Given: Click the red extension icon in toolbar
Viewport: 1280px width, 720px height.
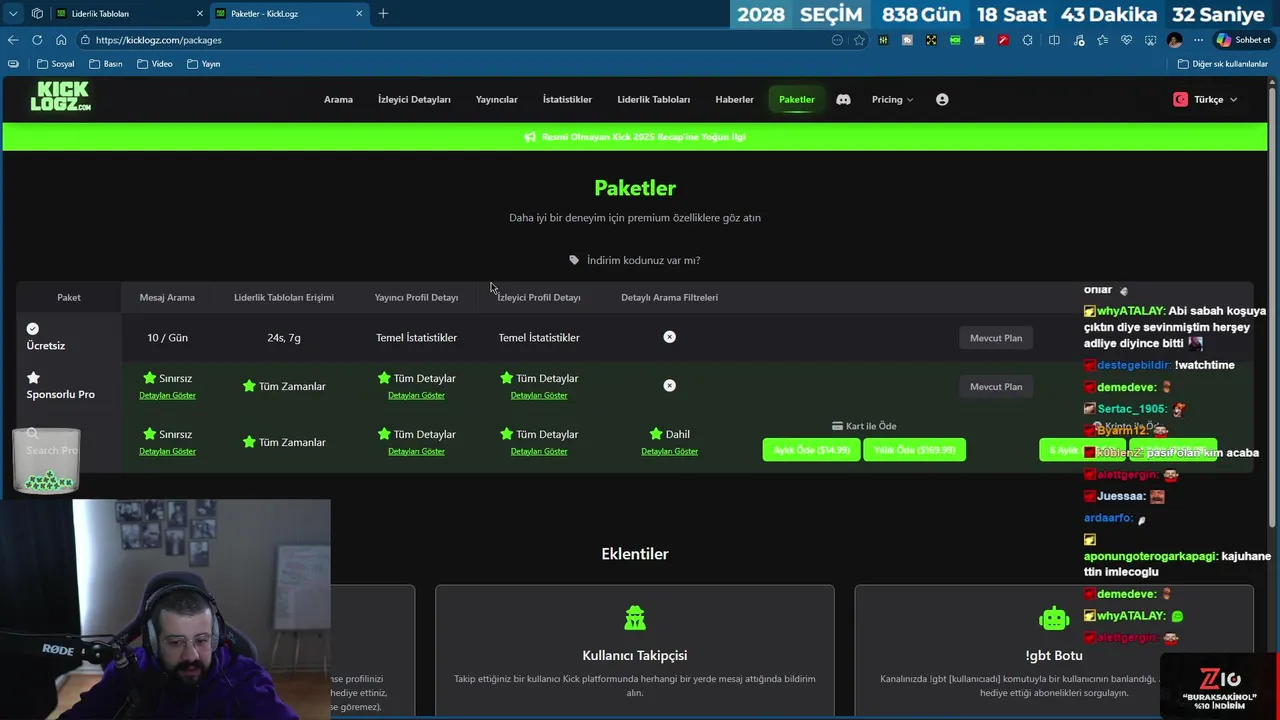Looking at the screenshot, I should click(x=1003, y=40).
